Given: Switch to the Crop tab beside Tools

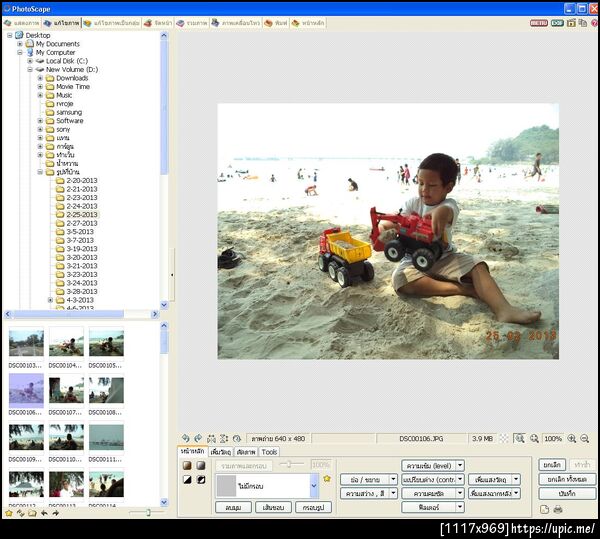Looking at the screenshot, I should click(x=246, y=452).
